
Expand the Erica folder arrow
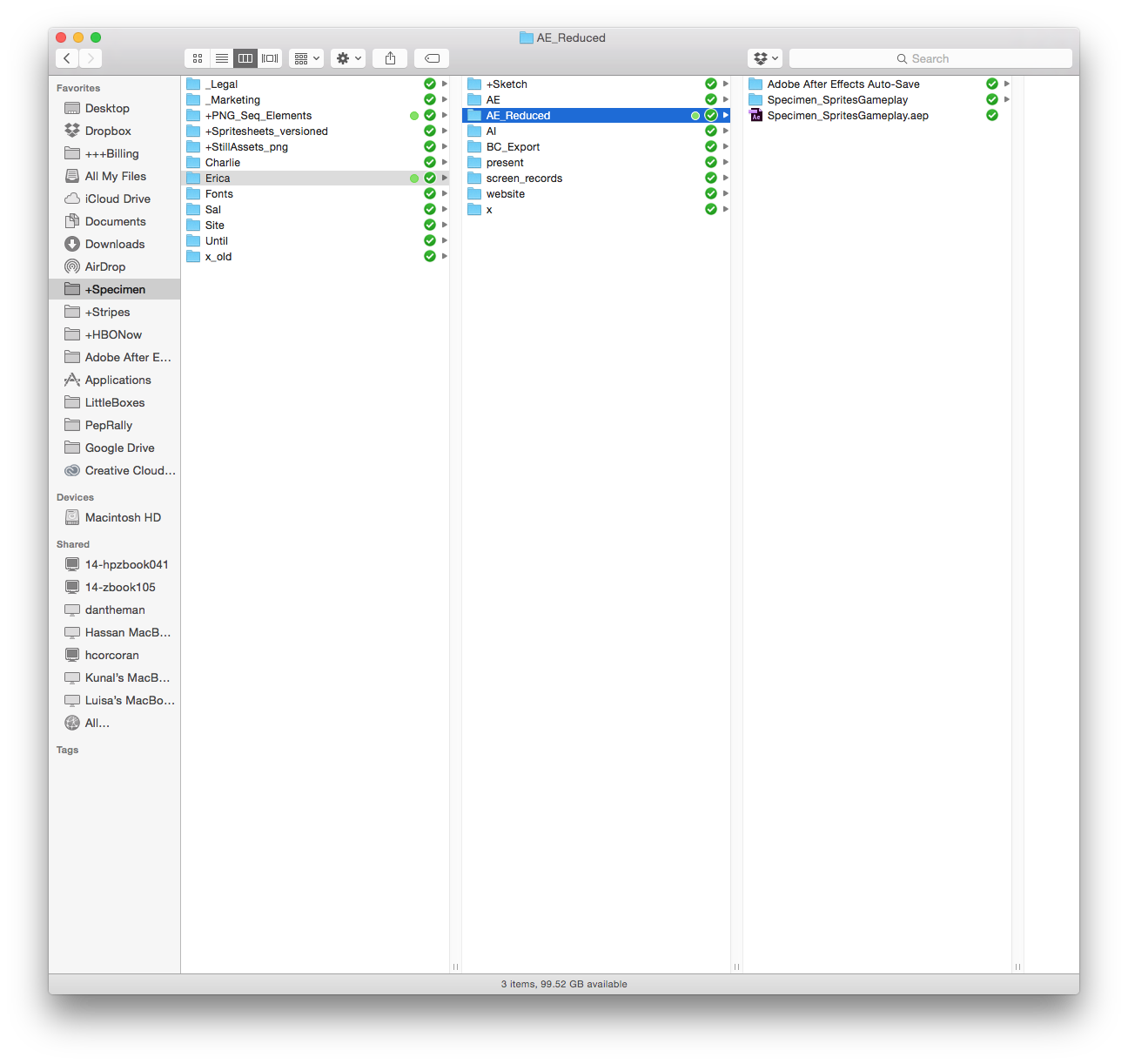click(x=445, y=178)
